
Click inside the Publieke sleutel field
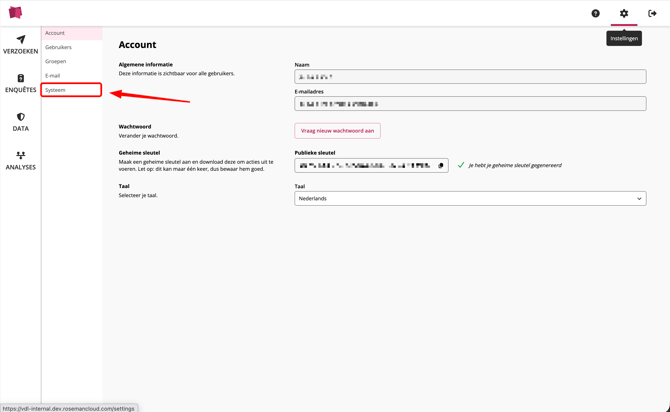[365, 166]
